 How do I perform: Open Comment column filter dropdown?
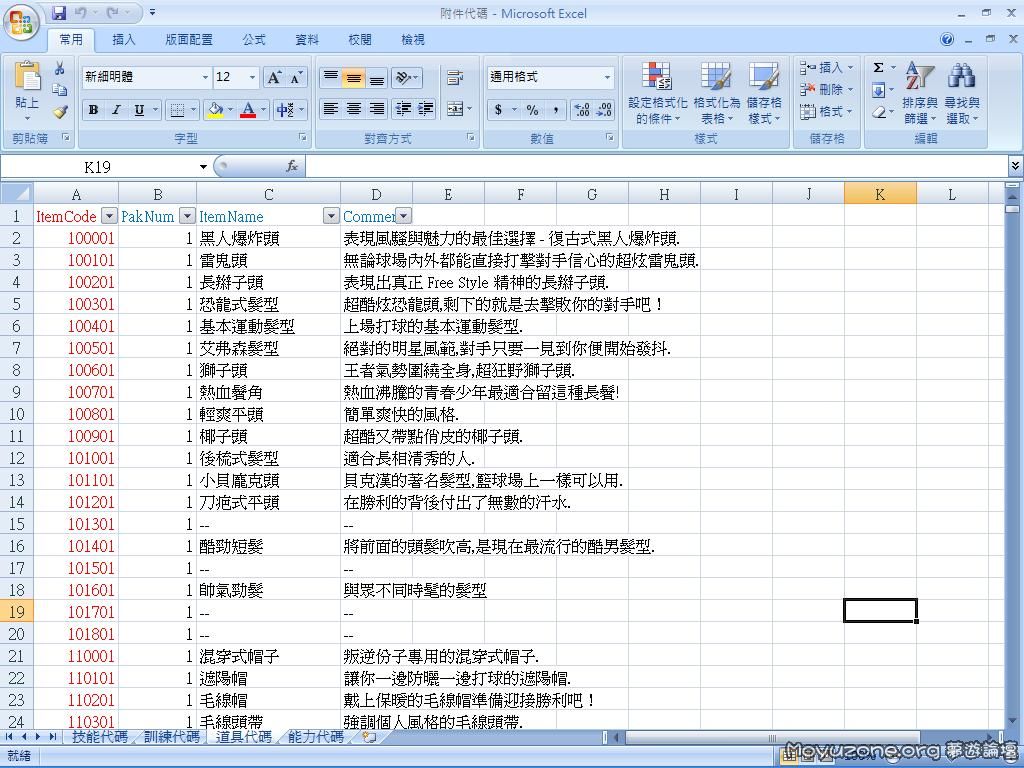(404, 216)
